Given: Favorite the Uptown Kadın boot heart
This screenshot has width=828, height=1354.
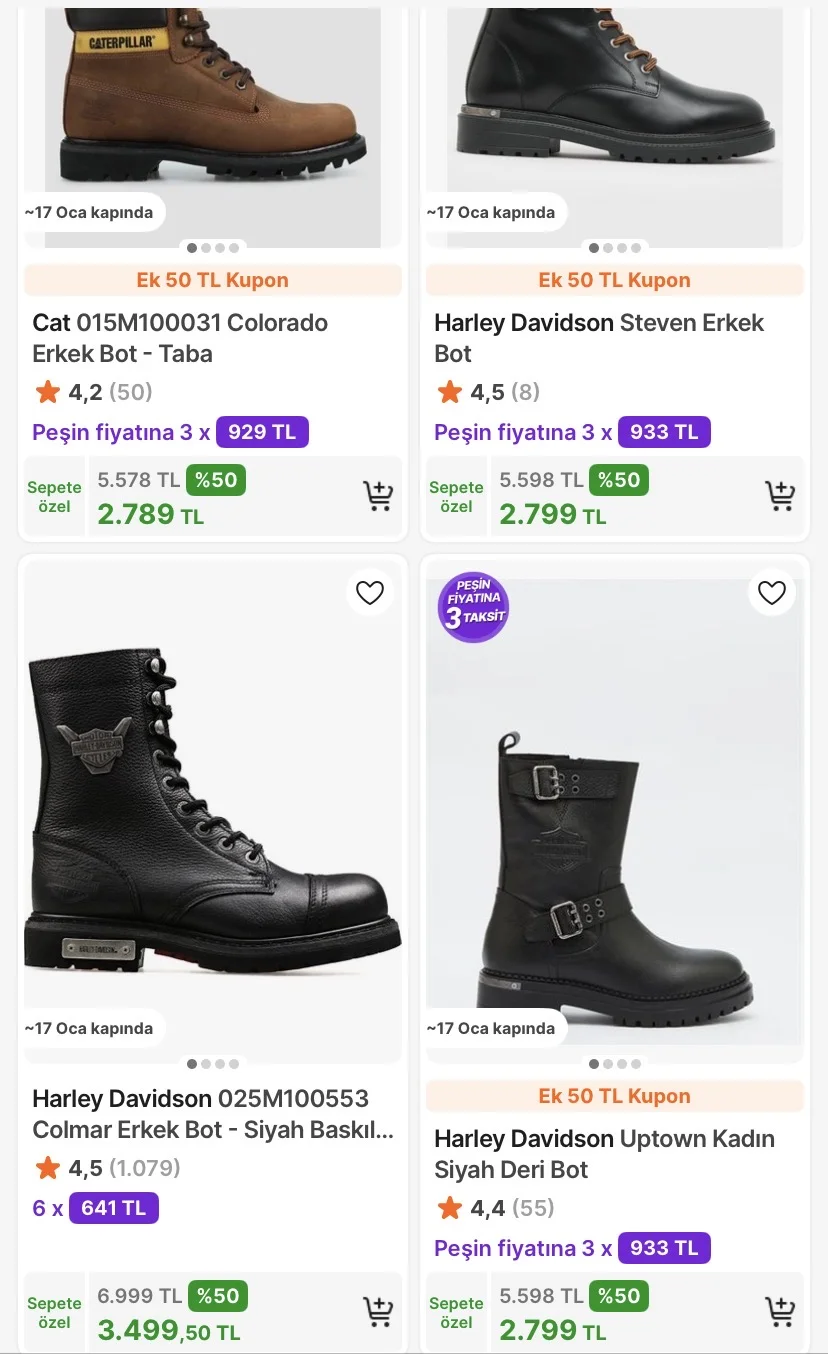Looking at the screenshot, I should 772,593.
